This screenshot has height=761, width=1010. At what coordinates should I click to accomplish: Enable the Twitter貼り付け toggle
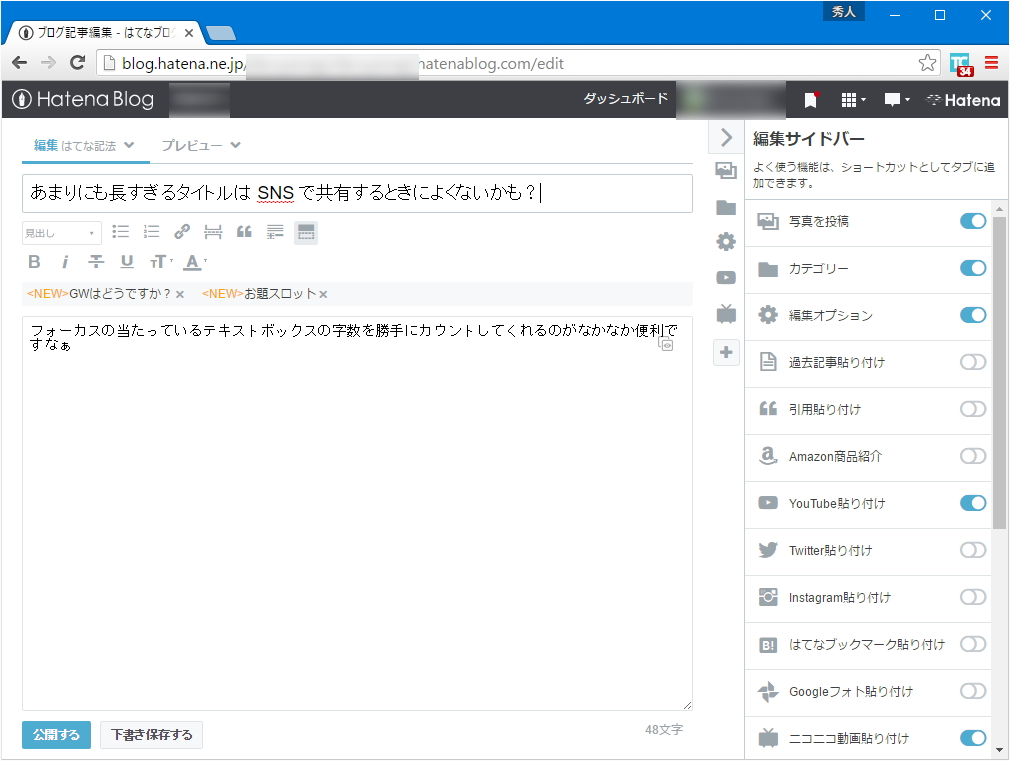(971, 550)
